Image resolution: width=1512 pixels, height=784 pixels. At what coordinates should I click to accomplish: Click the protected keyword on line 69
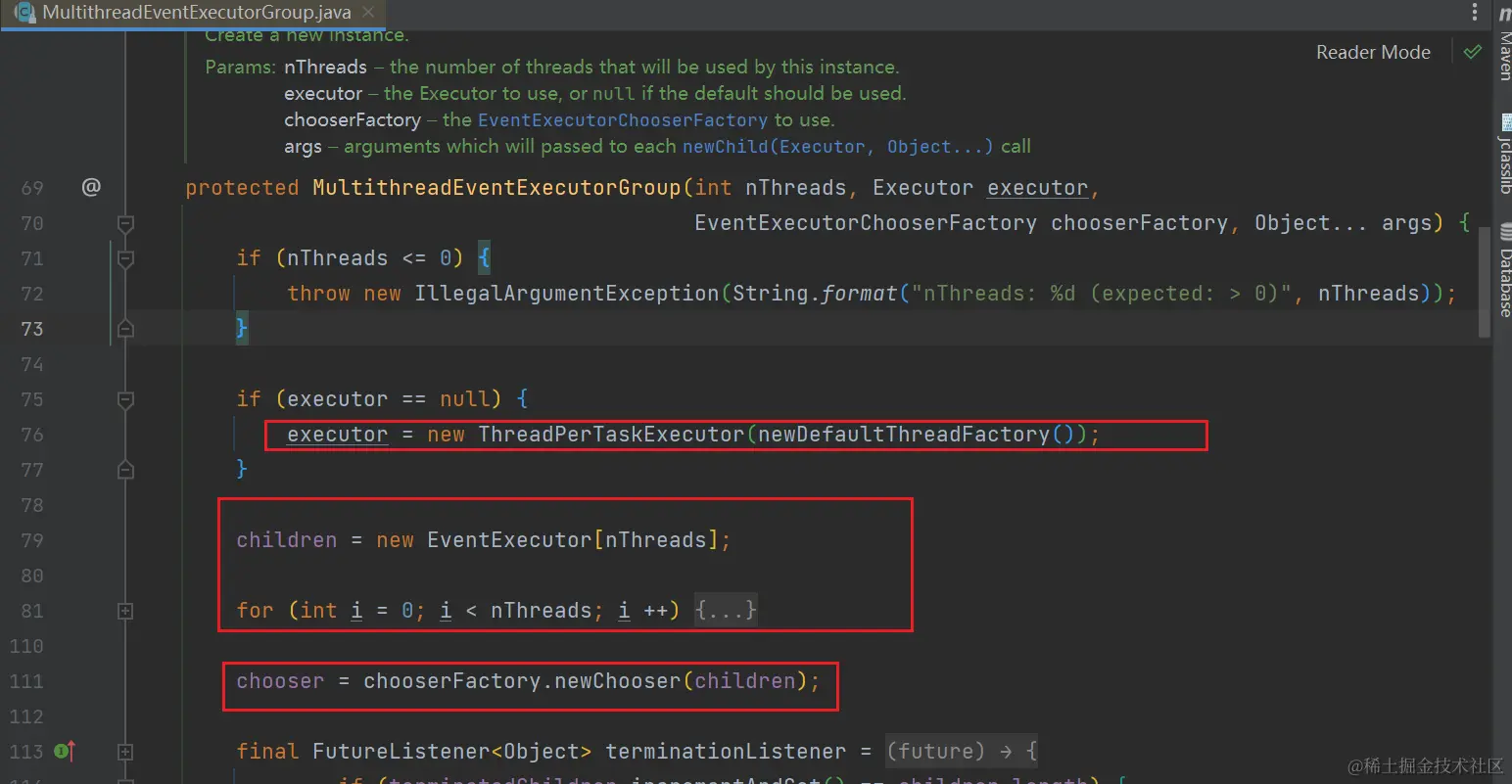[242, 188]
